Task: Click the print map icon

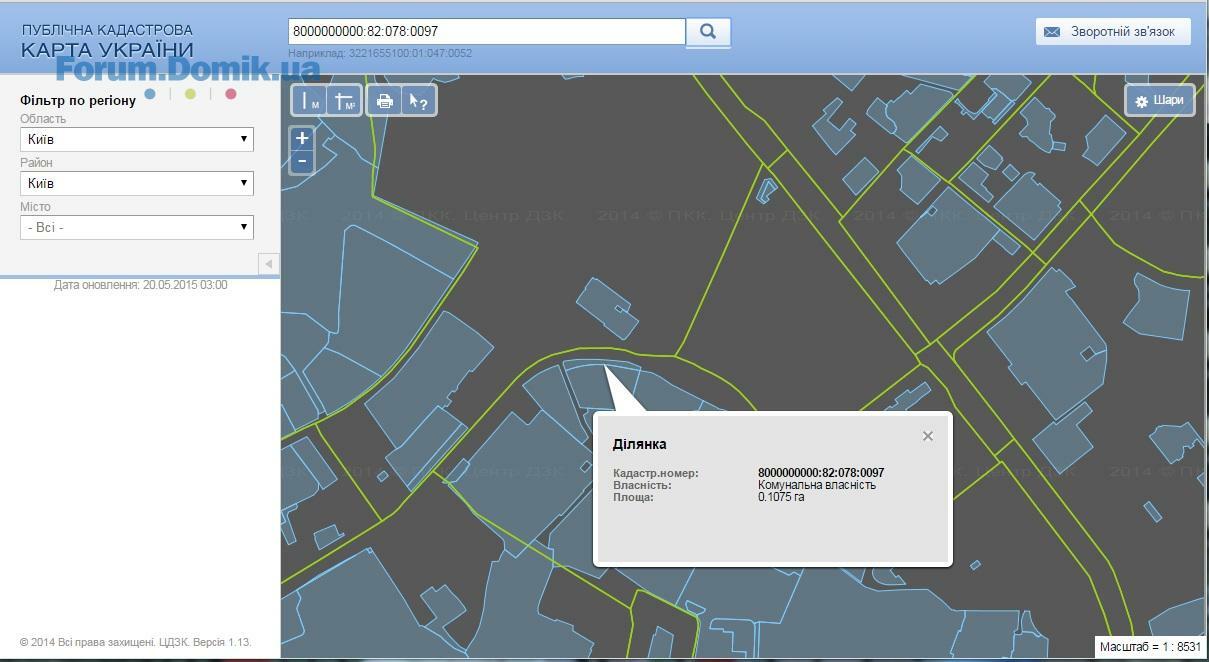Action: [384, 101]
